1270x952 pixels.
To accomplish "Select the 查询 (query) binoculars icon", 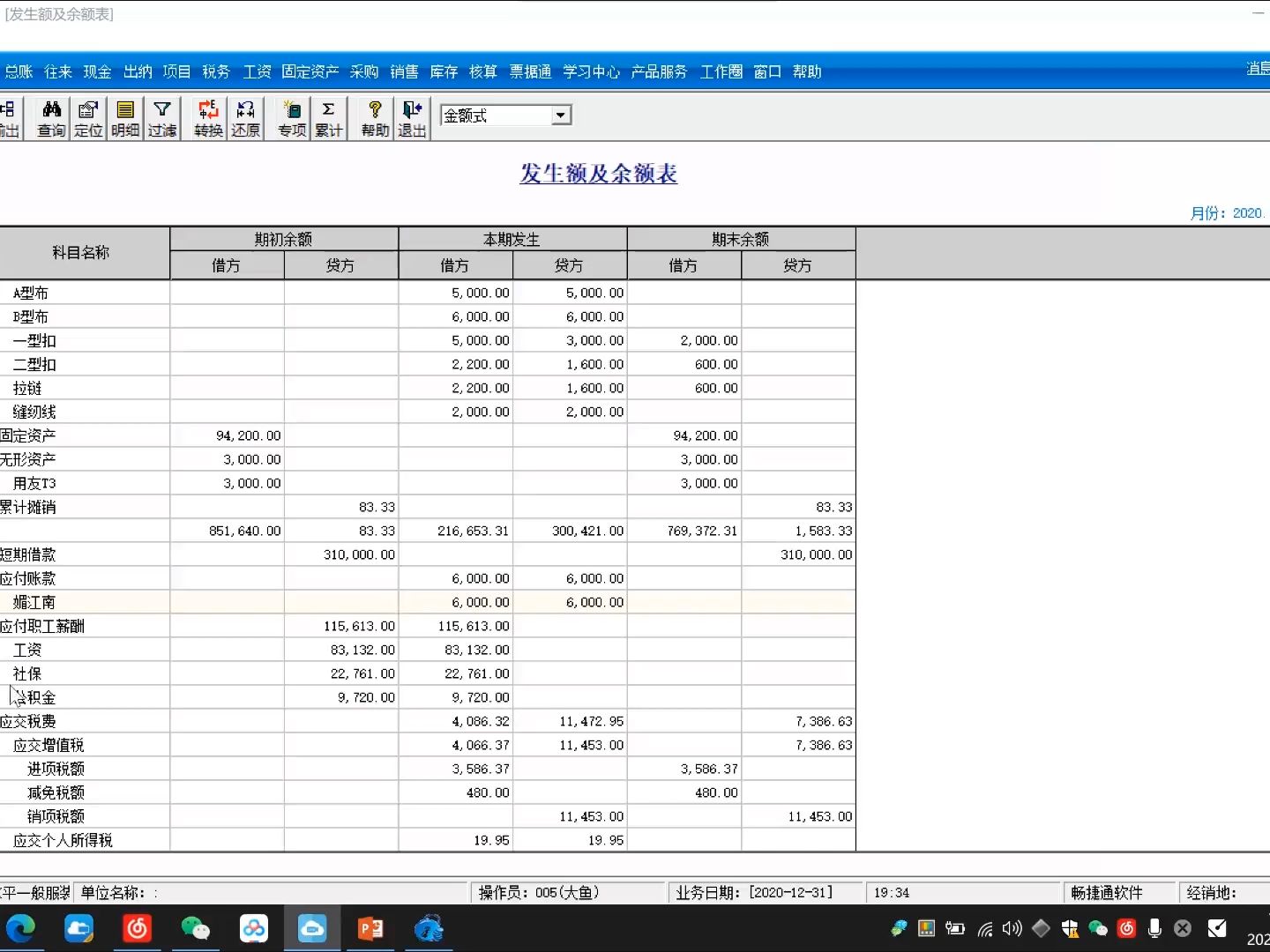I will tap(50, 118).
